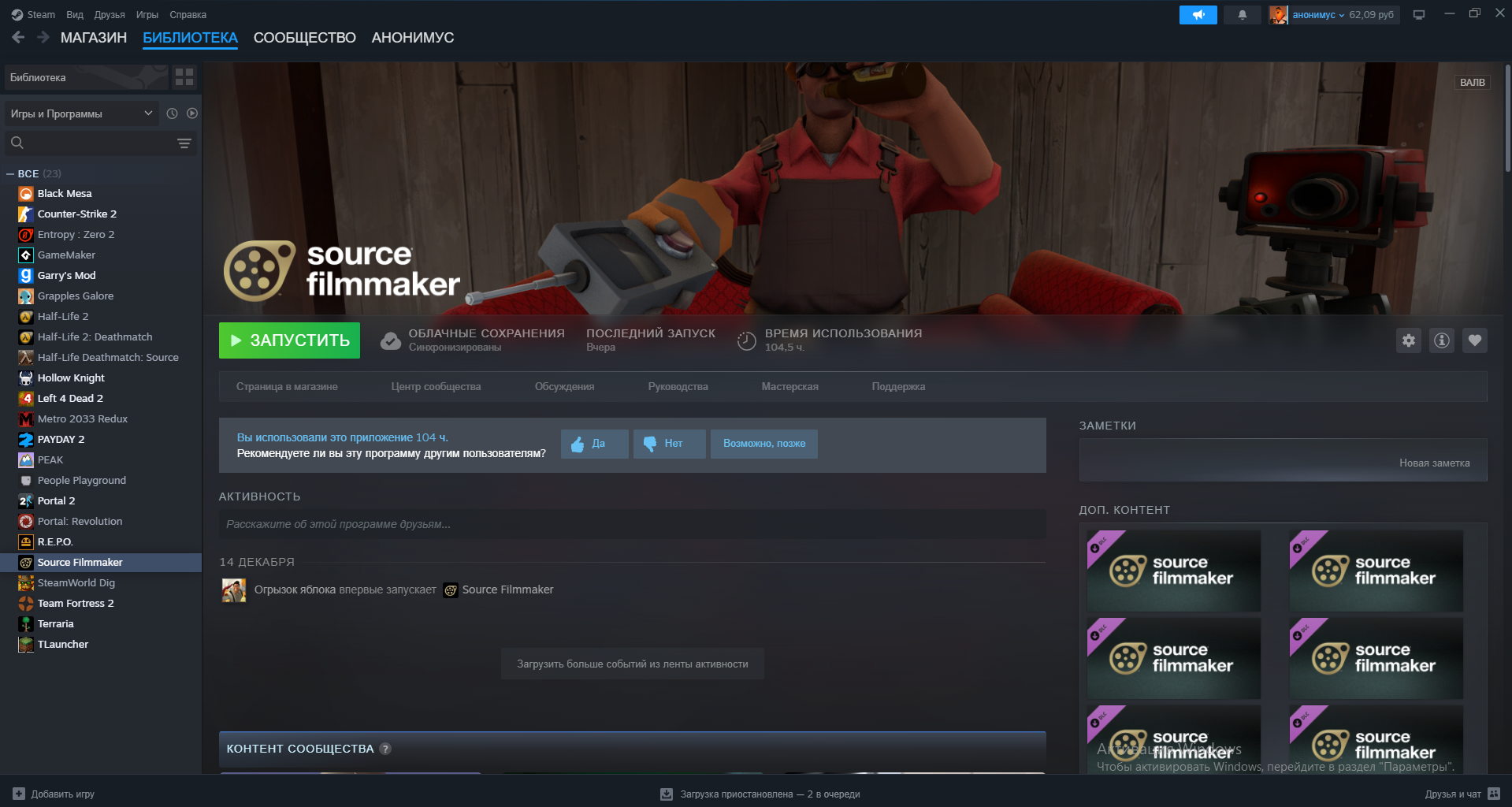Toggle the library grid collections view

[x=184, y=76]
